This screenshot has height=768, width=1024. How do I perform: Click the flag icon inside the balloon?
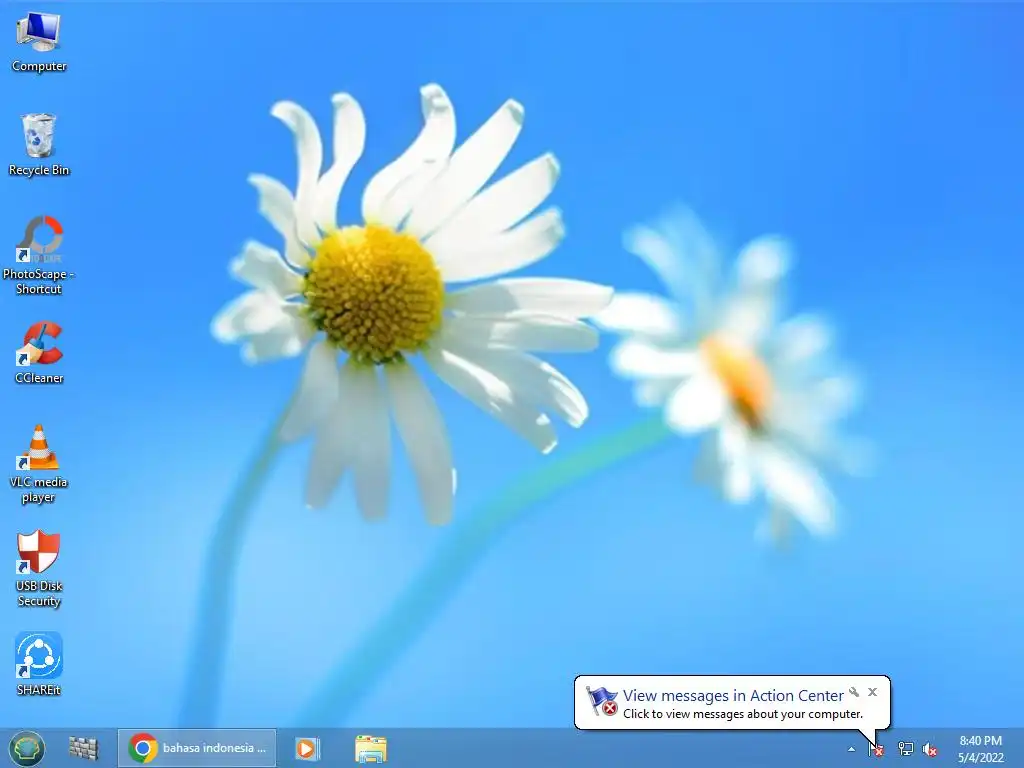[601, 701]
